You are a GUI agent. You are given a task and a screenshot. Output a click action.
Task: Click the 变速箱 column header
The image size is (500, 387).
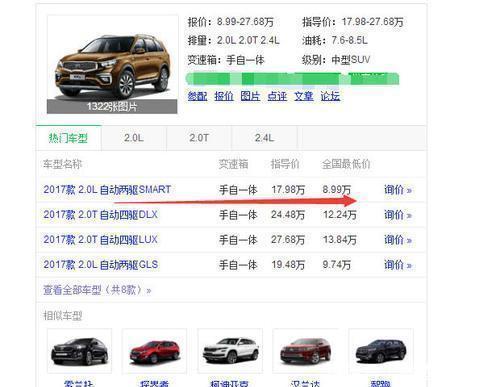[233, 164]
